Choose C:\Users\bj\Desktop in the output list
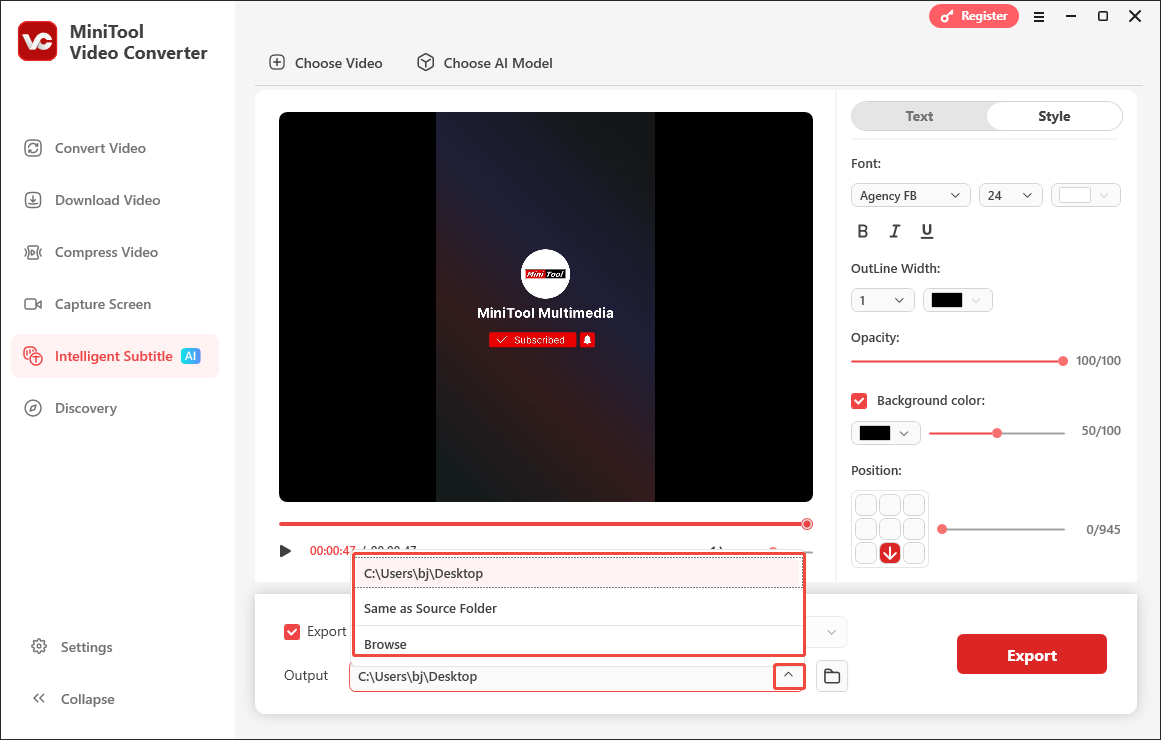The image size is (1161, 740). click(579, 573)
